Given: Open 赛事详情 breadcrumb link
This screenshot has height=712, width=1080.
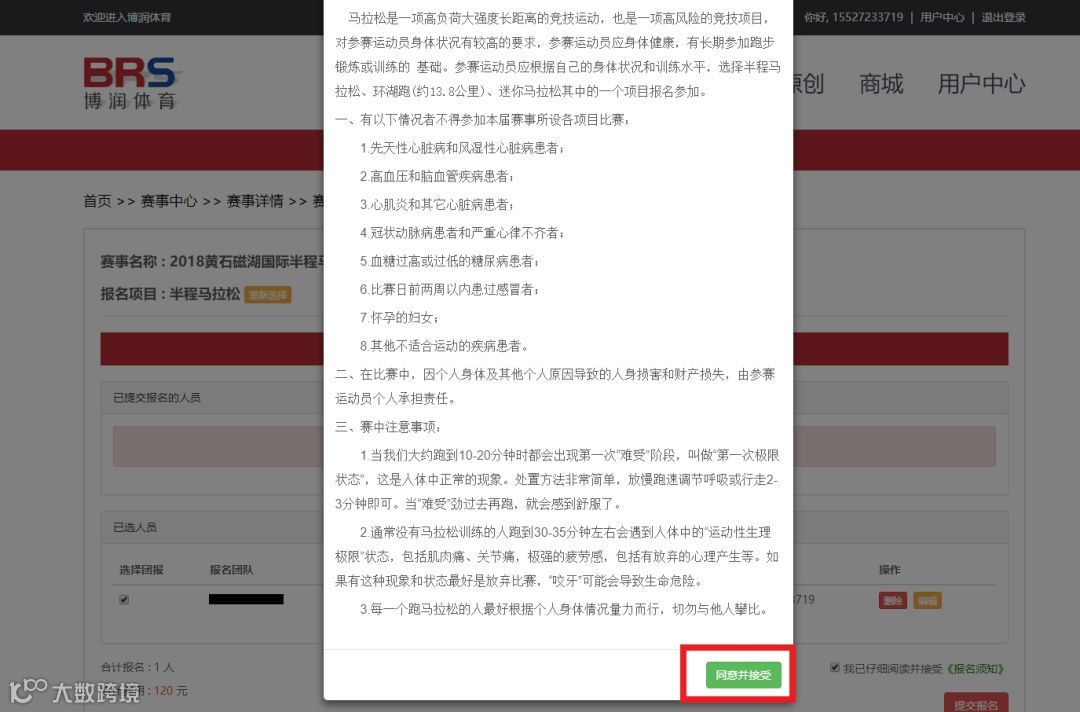Looking at the screenshot, I should tap(255, 201).
